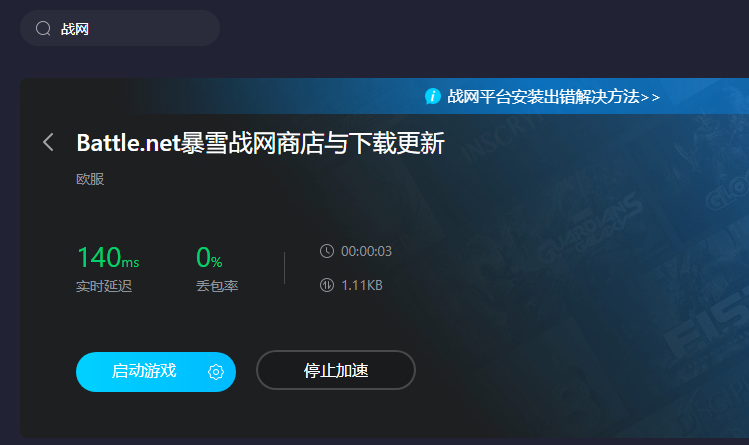
Task: Go back using the left chevron arrow
Action: 48,142
